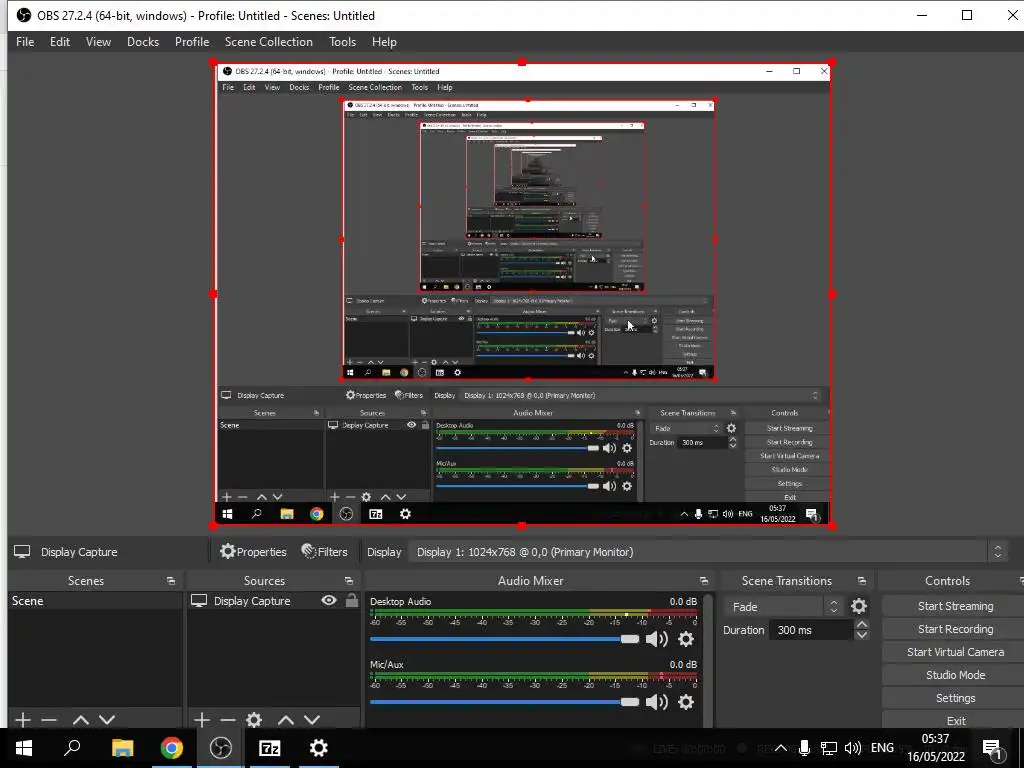
Task: Mute Desktop Audio with the speaker icon
Action: 656,639
